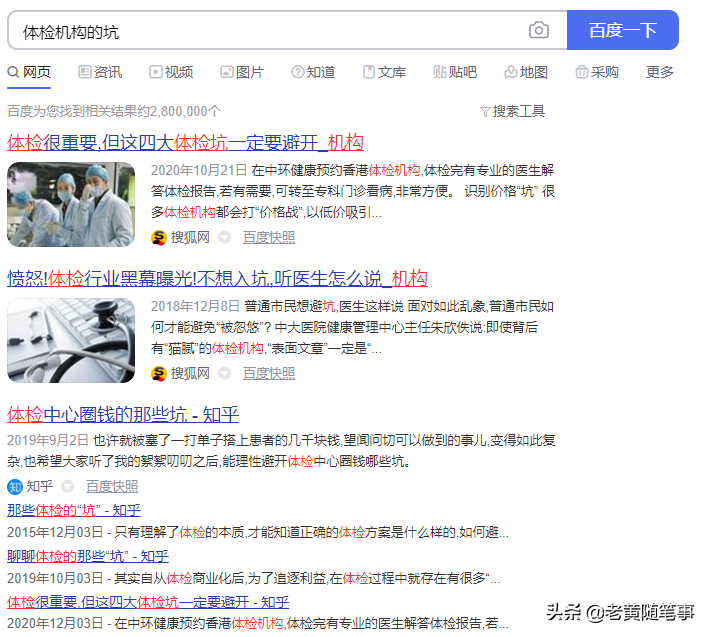The width and height of the screenshot is (710, 637).
Task: Open the 文库 tab
Action: (384, 72)
